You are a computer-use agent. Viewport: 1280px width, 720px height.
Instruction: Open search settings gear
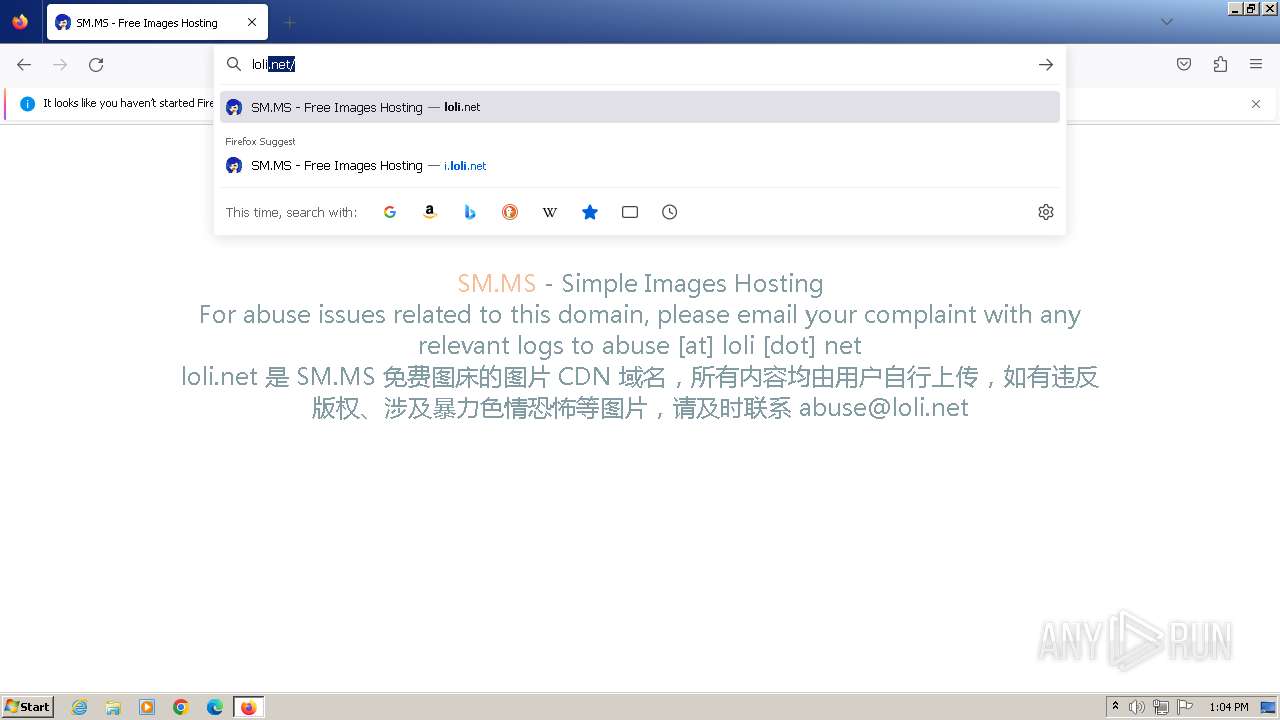(x=1046, y=212)
